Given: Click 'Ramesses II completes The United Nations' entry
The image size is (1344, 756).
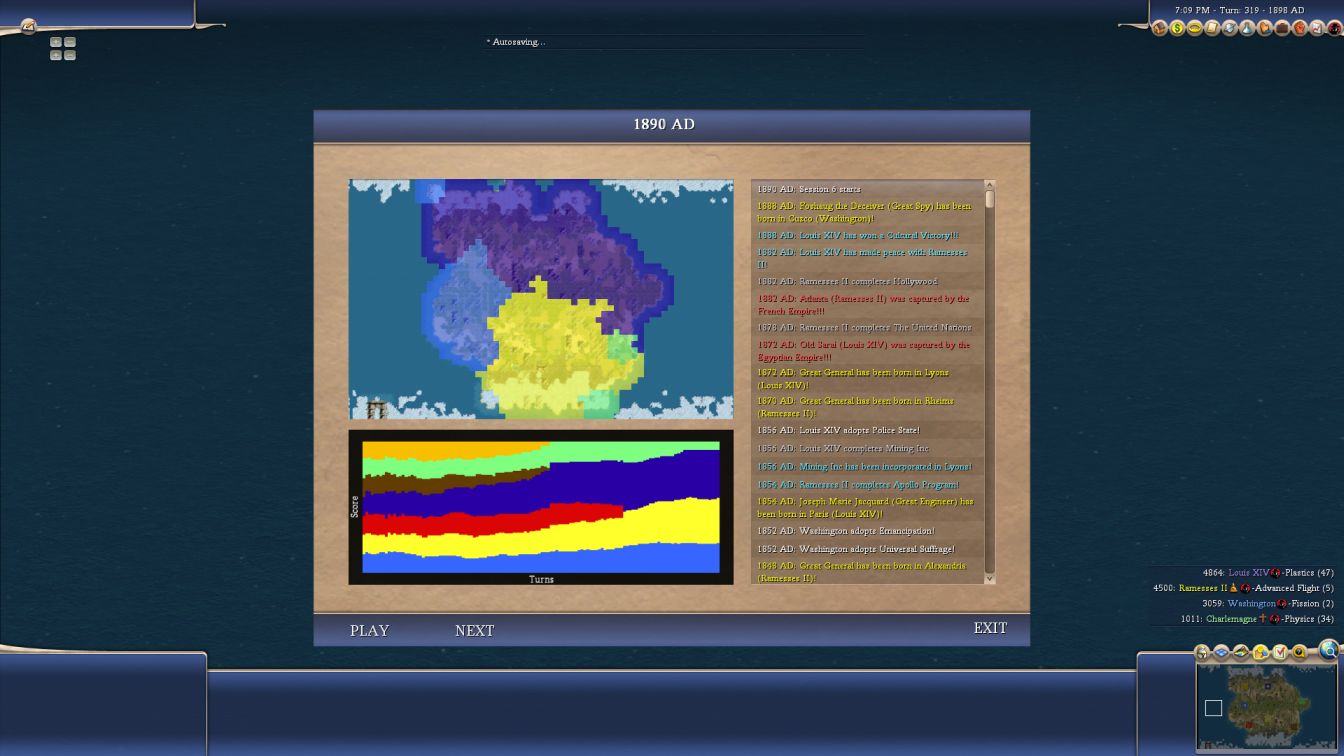Looking at the screenshot, I should [864, 328].
